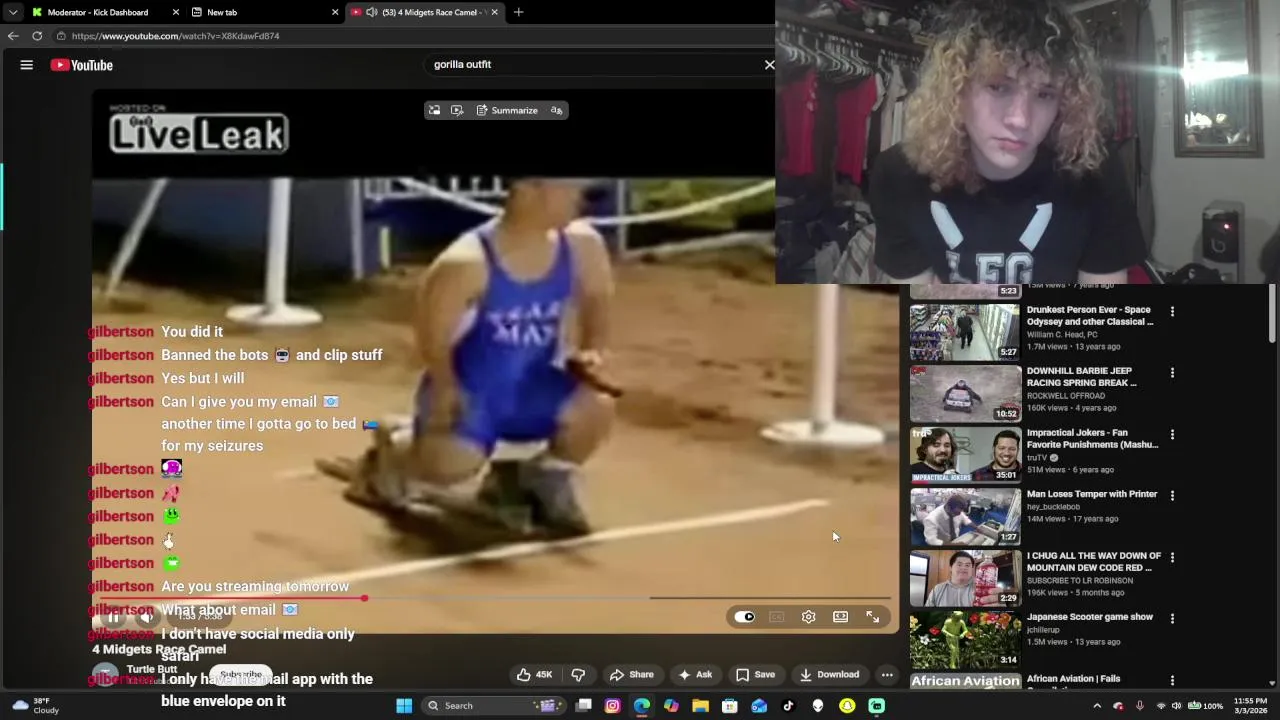
Task: Click the Ask button
Action: point(695,675)
